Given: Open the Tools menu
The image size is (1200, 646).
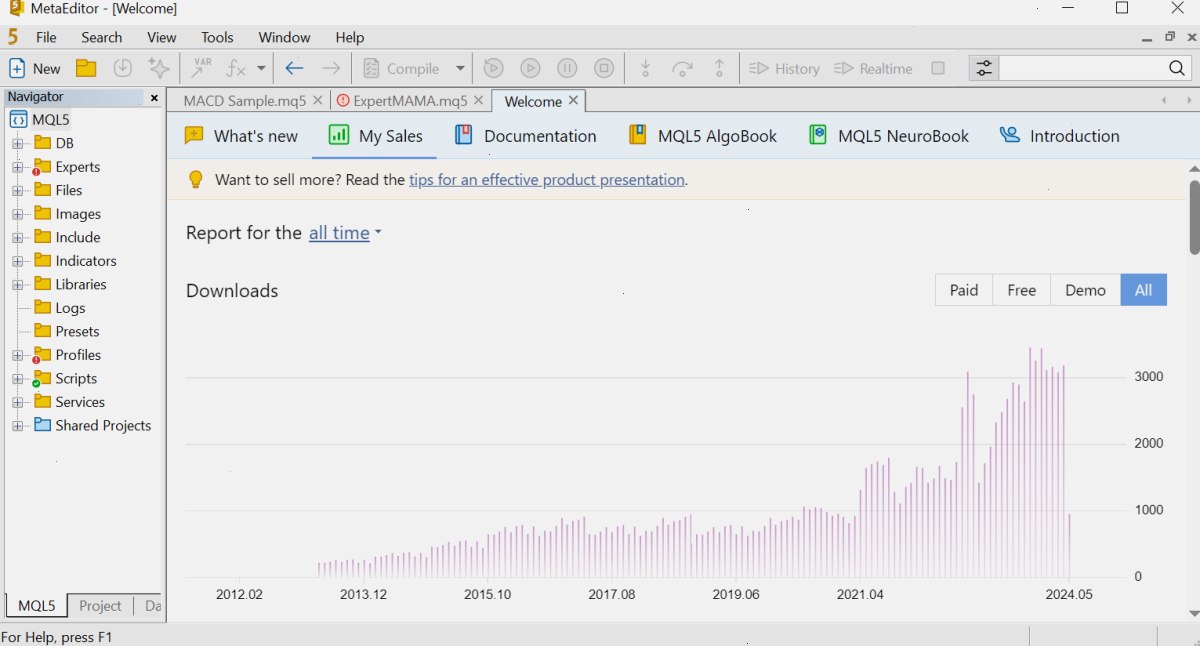Looking at the screenshot, I should click(x=217, y=37).
